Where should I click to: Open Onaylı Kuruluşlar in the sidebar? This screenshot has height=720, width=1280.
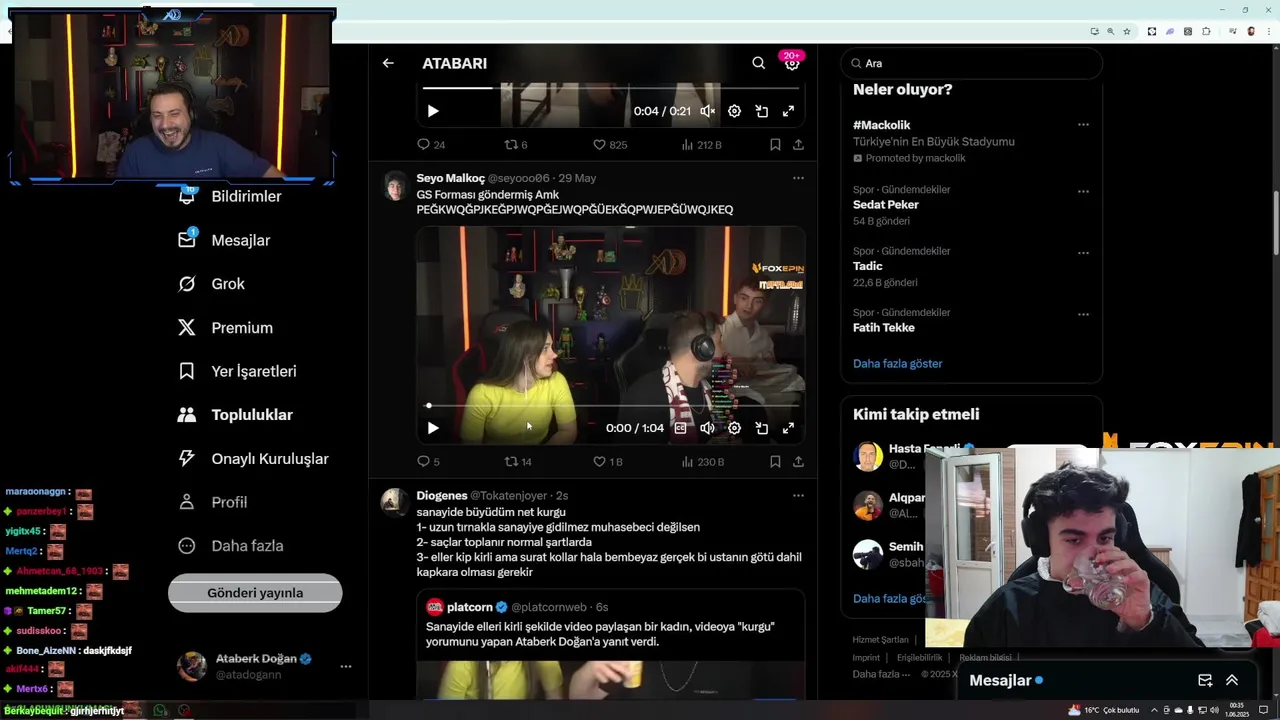(252, 458)
